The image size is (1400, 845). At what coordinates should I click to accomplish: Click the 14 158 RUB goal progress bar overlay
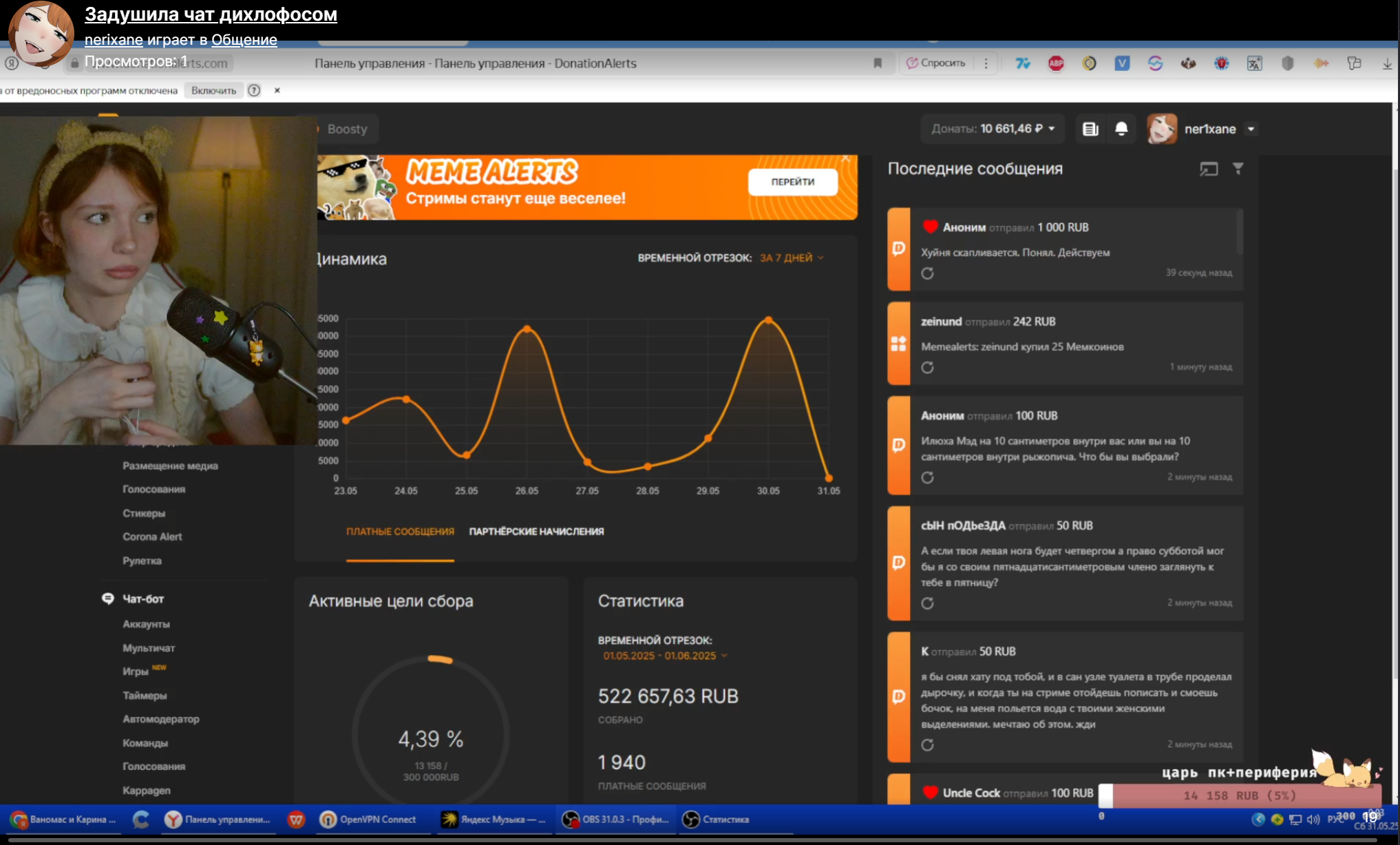(1240, 795)
